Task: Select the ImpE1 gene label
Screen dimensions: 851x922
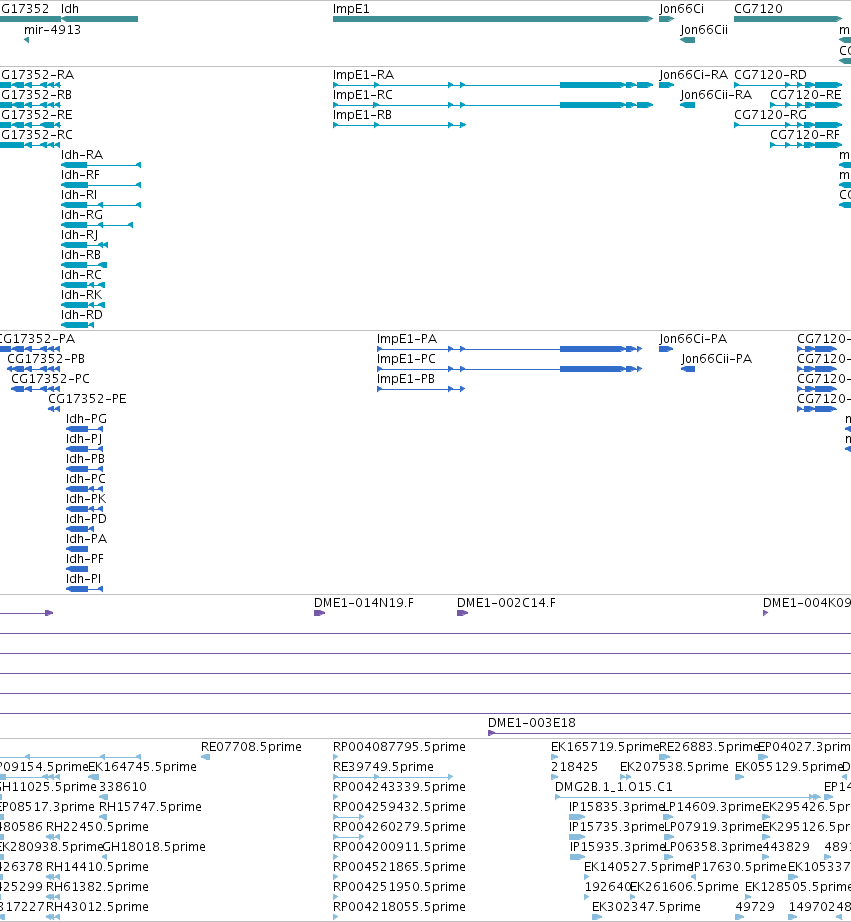Action: click(x=351, y=9)
